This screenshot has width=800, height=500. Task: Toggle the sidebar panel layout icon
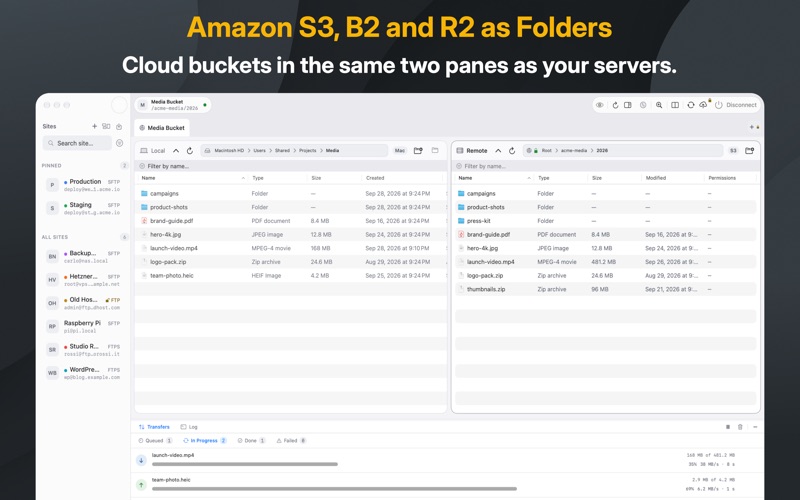click(628, 105)
